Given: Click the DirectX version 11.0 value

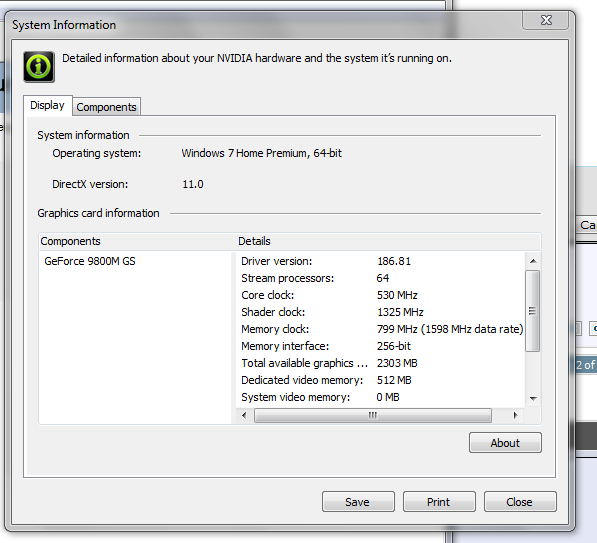Looking at the screenshot, I should tap(193, 184).
